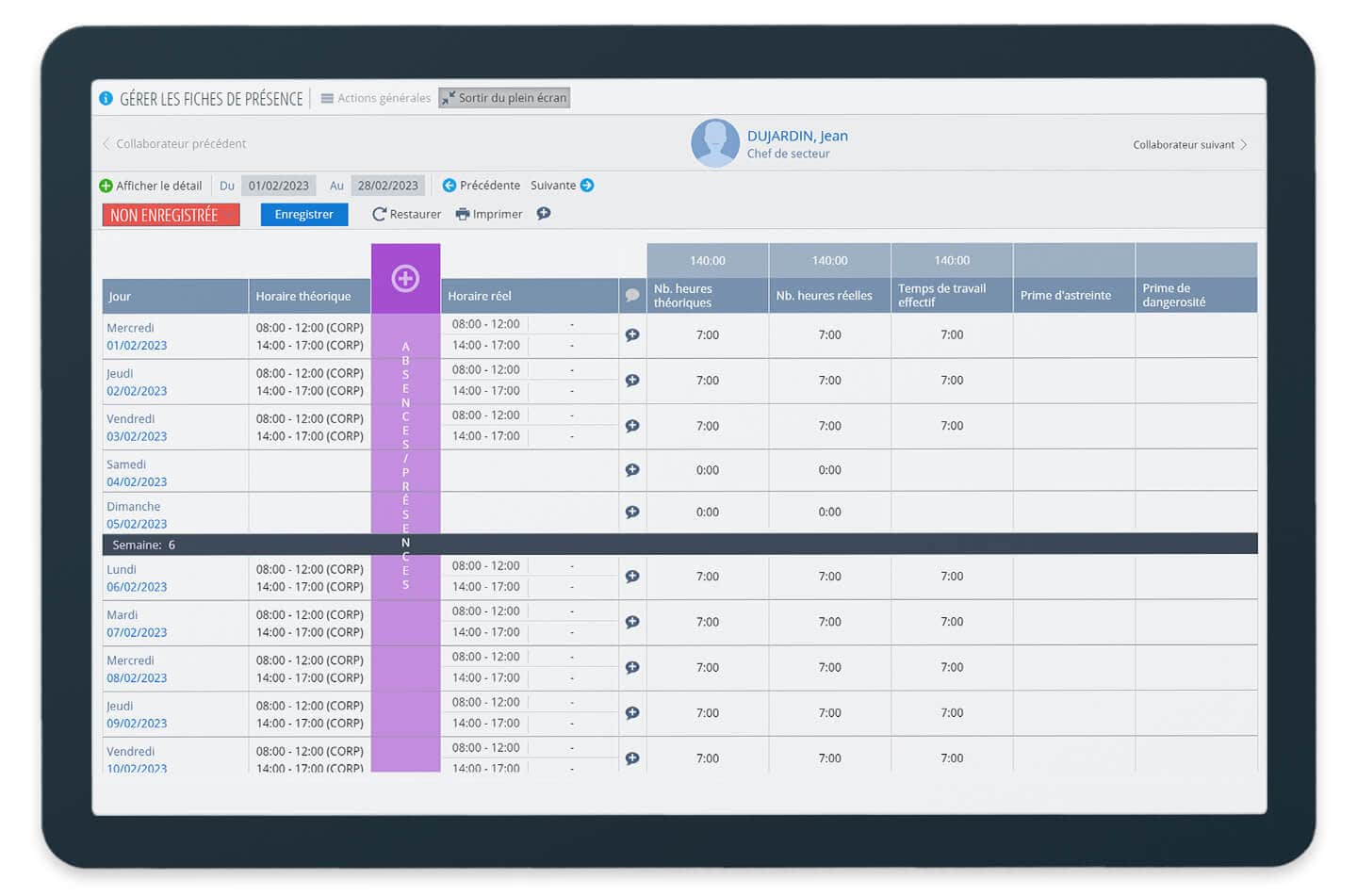1357x896 pixels.
Task: Open comment bubble for Samedi 04/02/2023
Action: [632, 470]
